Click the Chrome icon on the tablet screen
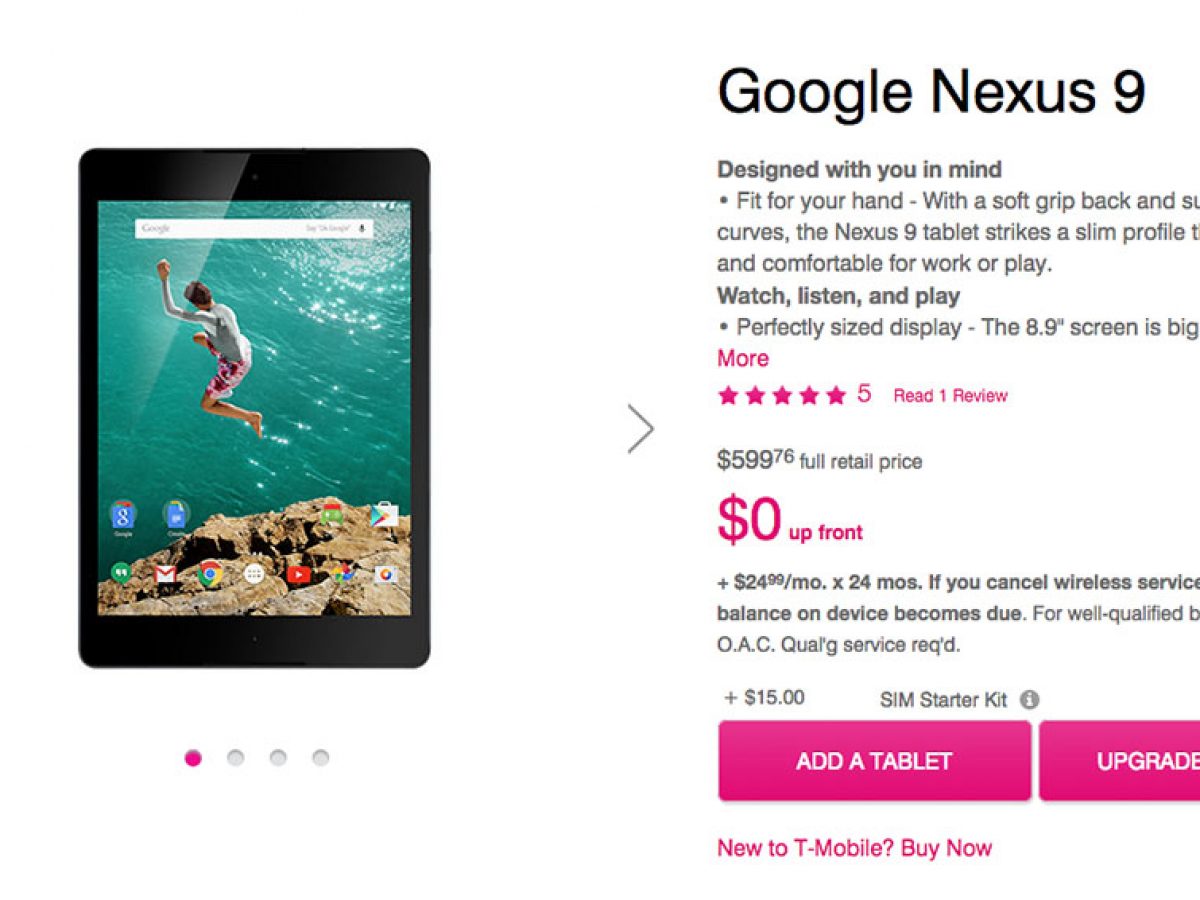The height and width of the screenshot is (900, 1200). 210,573
